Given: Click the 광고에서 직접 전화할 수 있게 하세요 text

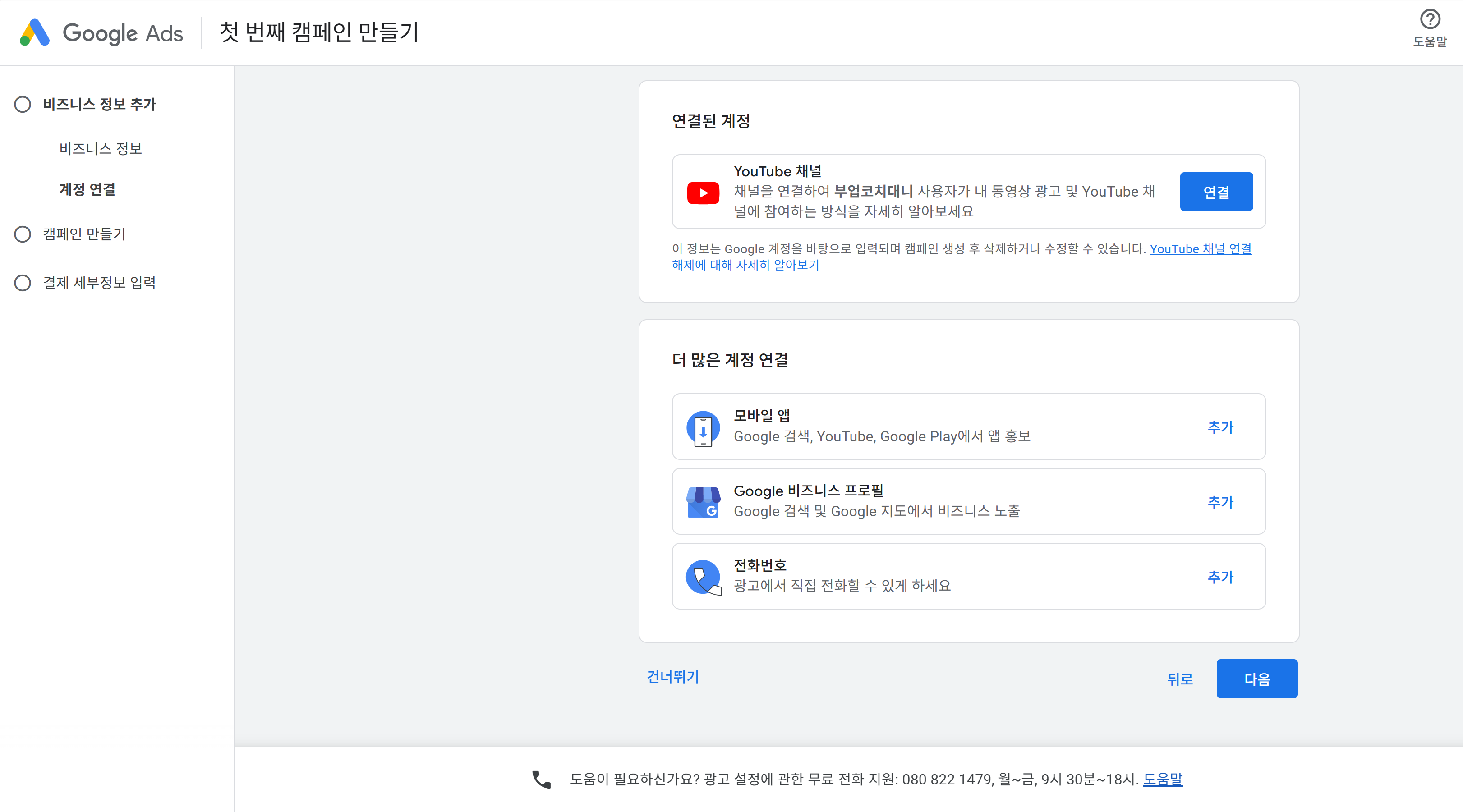Looking at the screenshot, I should click(x=842, y=585).
